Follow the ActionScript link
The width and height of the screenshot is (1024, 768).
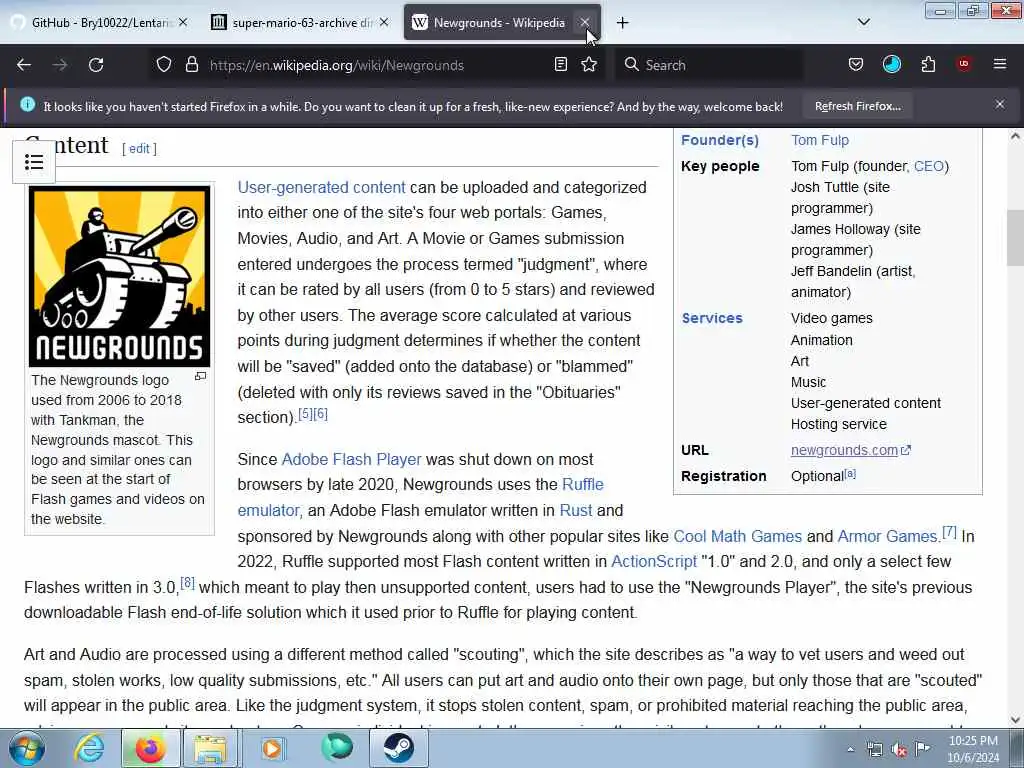(654, 562)
